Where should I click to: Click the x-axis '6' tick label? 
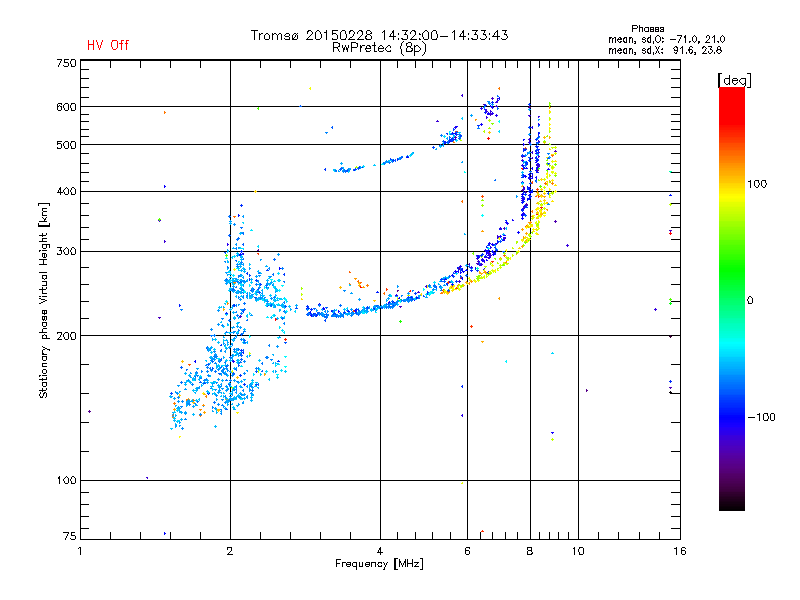467,551
